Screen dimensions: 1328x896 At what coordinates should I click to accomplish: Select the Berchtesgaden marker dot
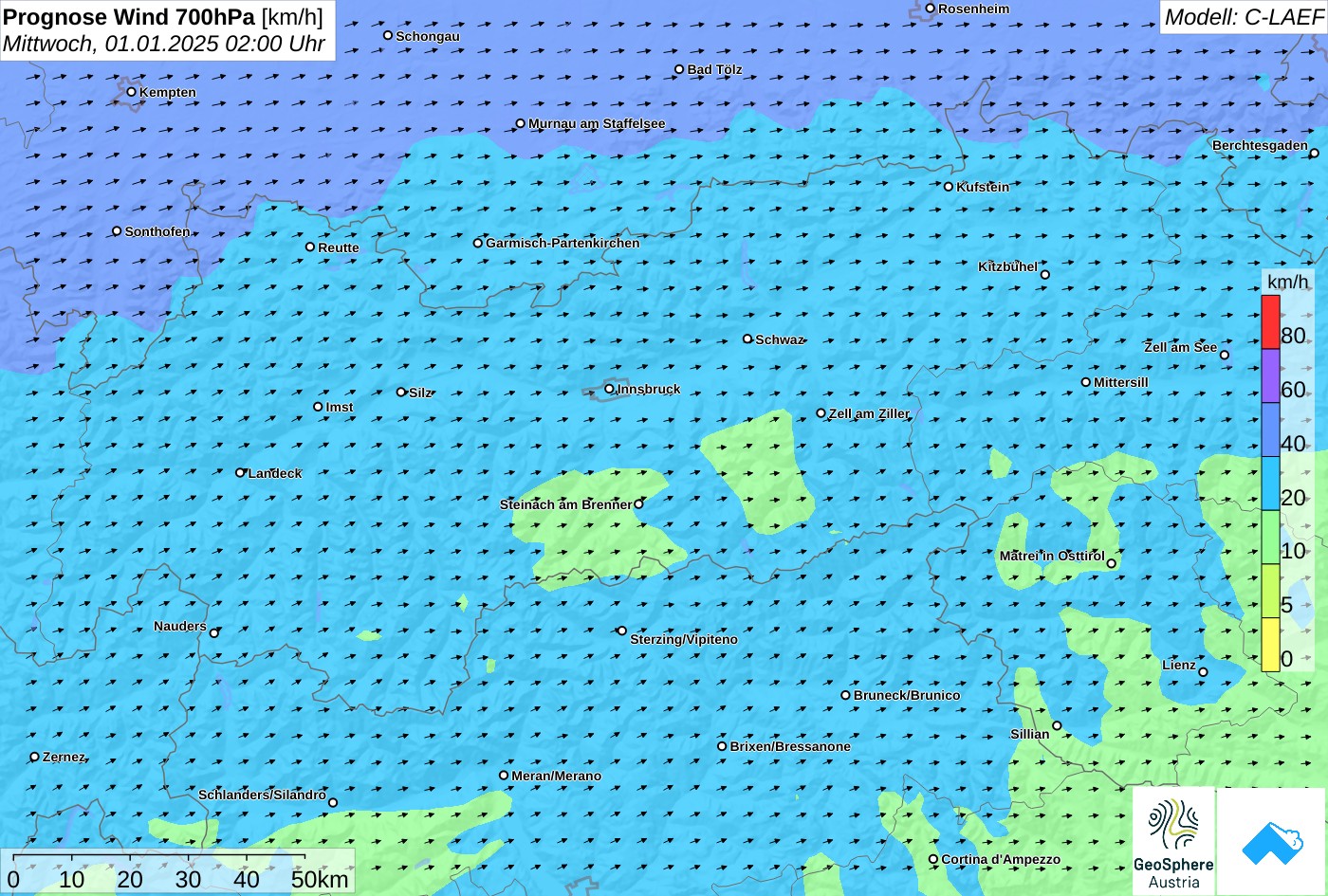point(1314,153)
